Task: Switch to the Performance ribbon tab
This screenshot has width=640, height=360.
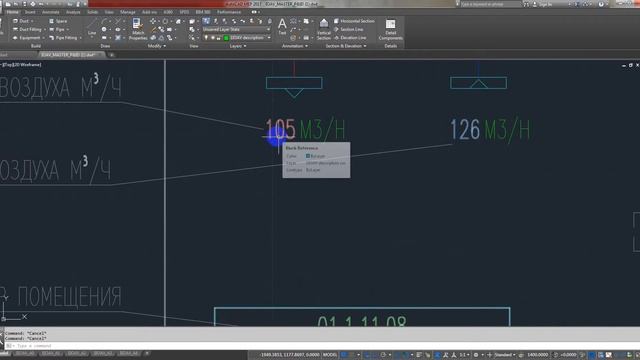Action: pyautogui.click(x=229, y=12)
